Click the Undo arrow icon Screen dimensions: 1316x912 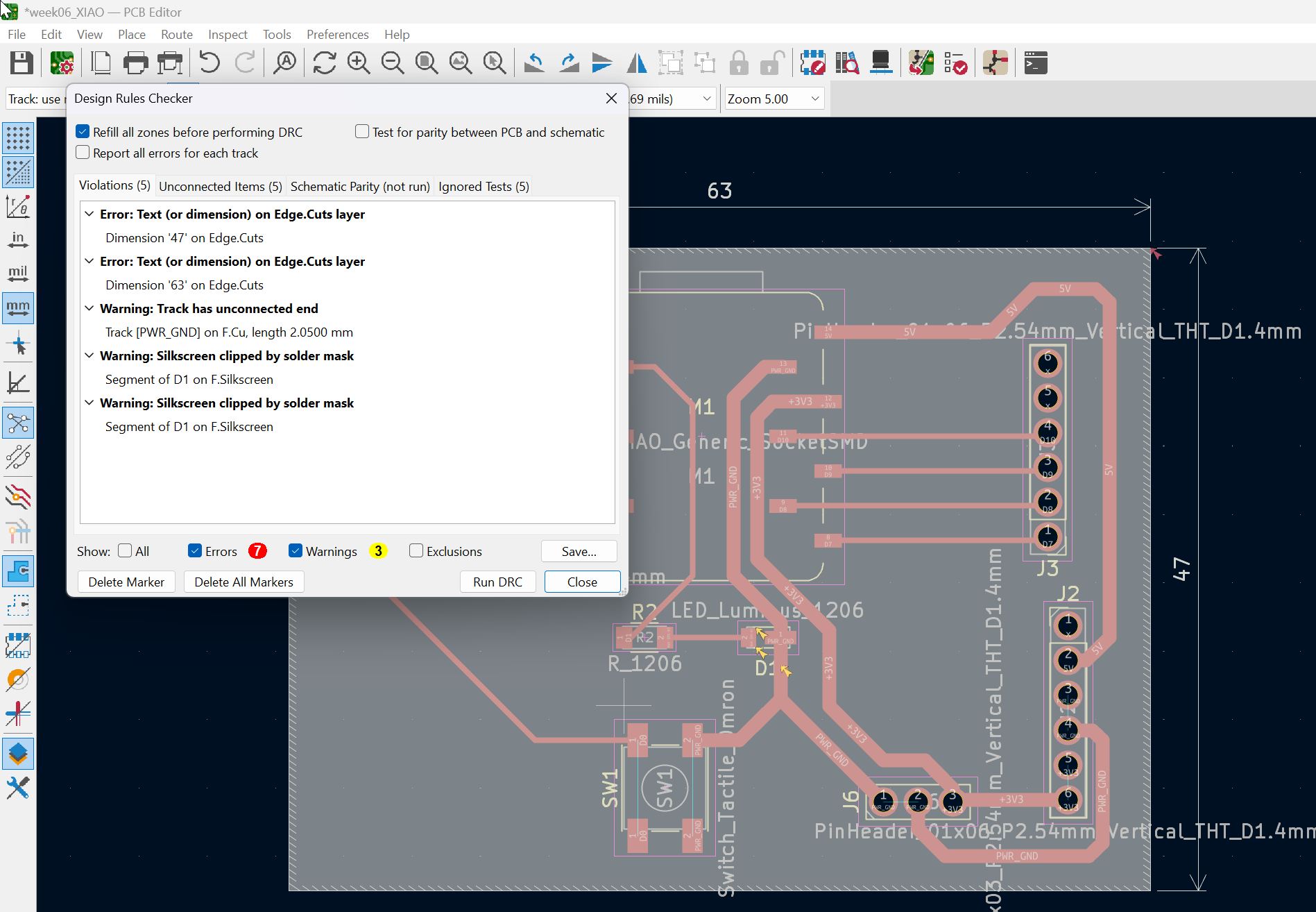point(209,63)
